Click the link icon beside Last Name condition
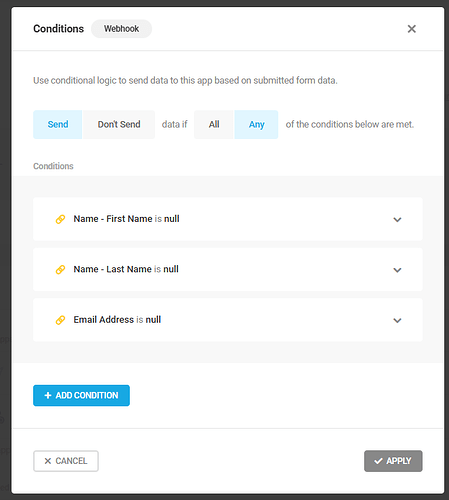 [60, 269]
